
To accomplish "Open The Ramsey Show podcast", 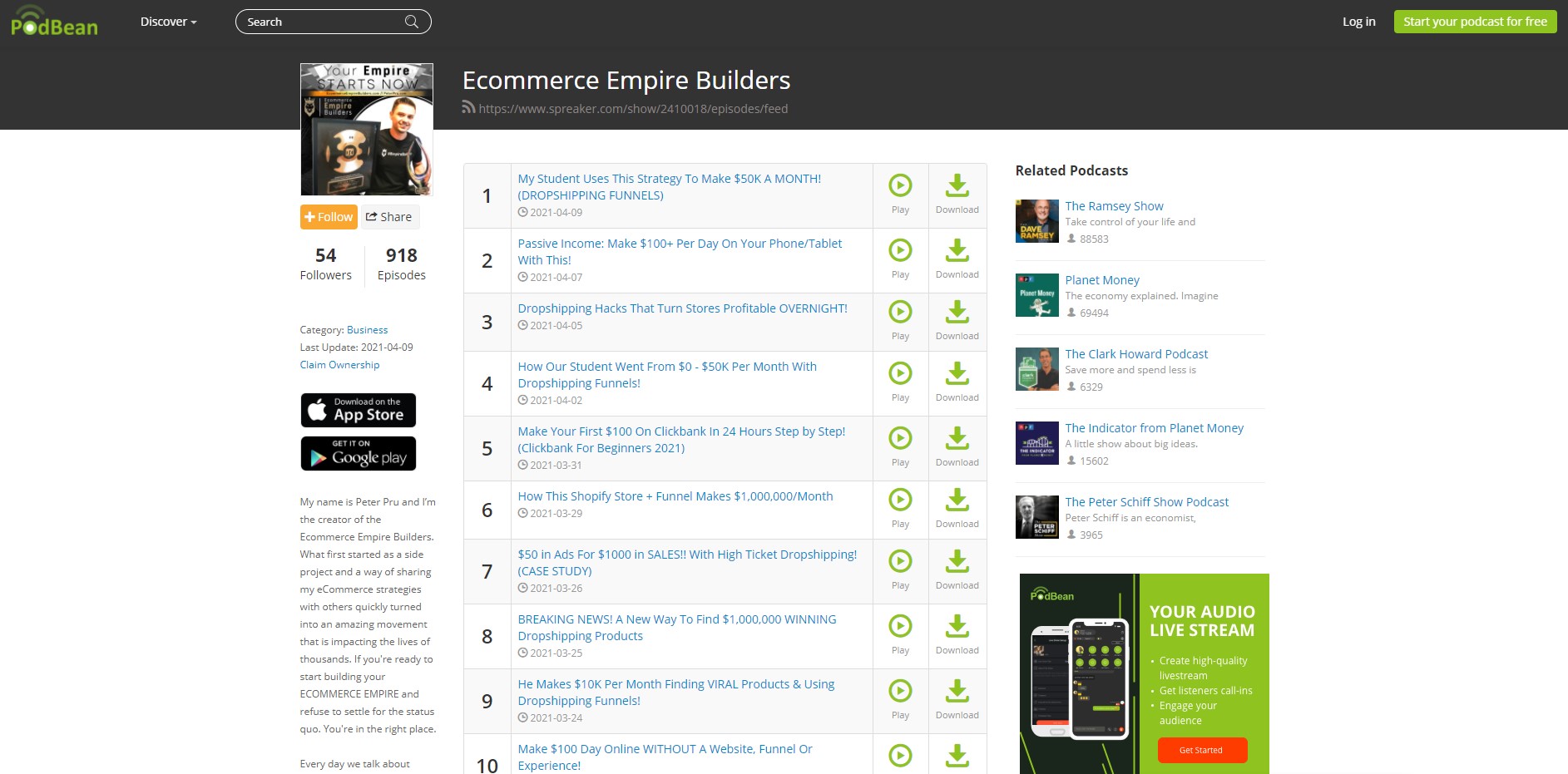I will [x=1114, y=206].
